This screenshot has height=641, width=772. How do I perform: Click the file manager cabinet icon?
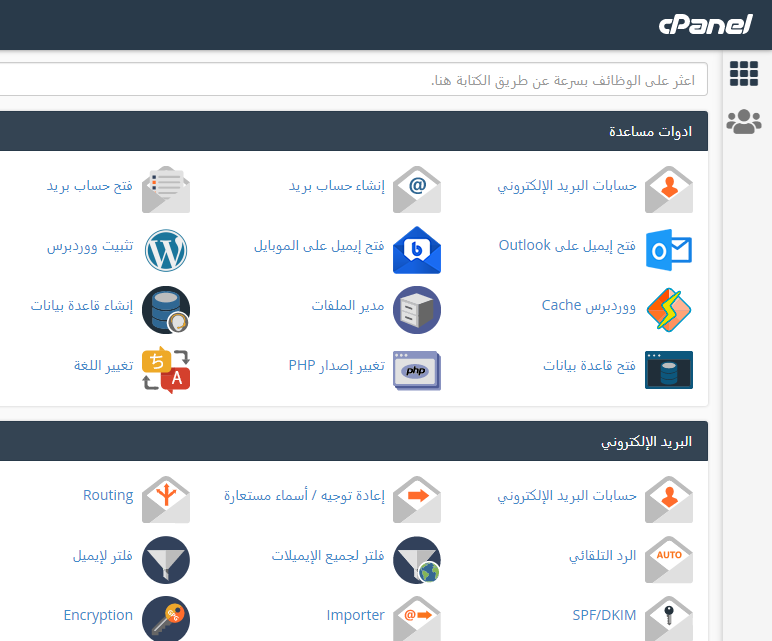417,310
